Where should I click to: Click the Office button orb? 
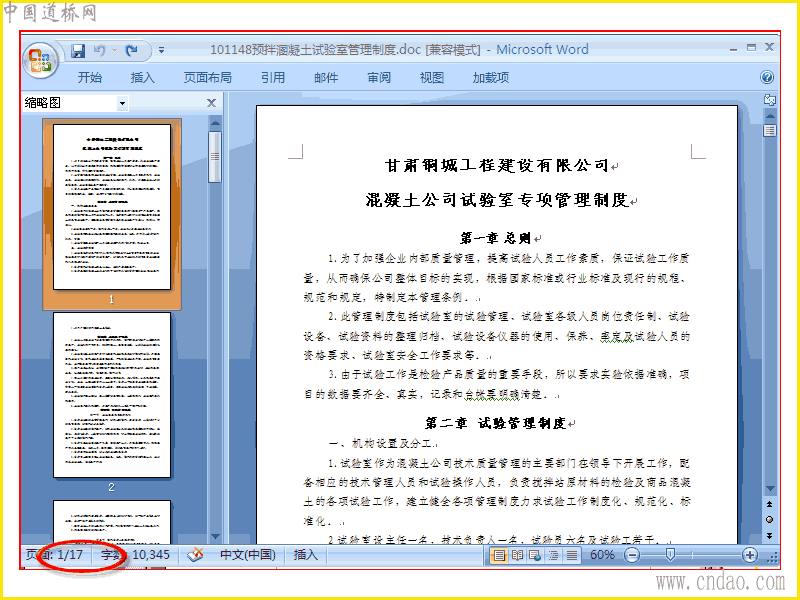[x=40, y=60]
